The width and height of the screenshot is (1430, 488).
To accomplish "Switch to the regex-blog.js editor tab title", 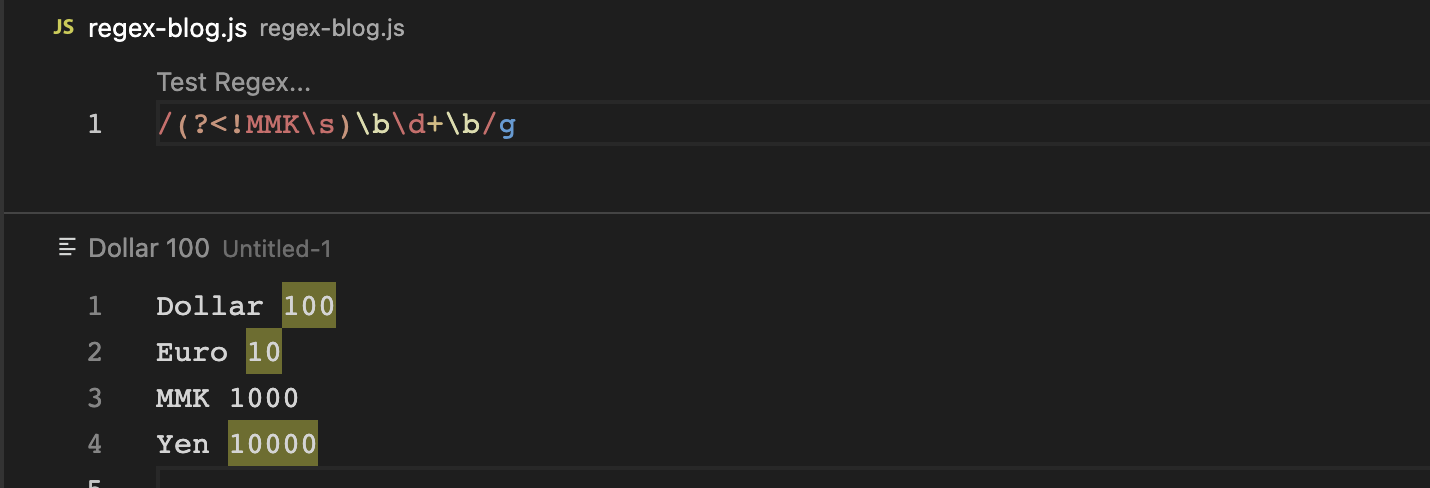I will click(x=167, y=28).
